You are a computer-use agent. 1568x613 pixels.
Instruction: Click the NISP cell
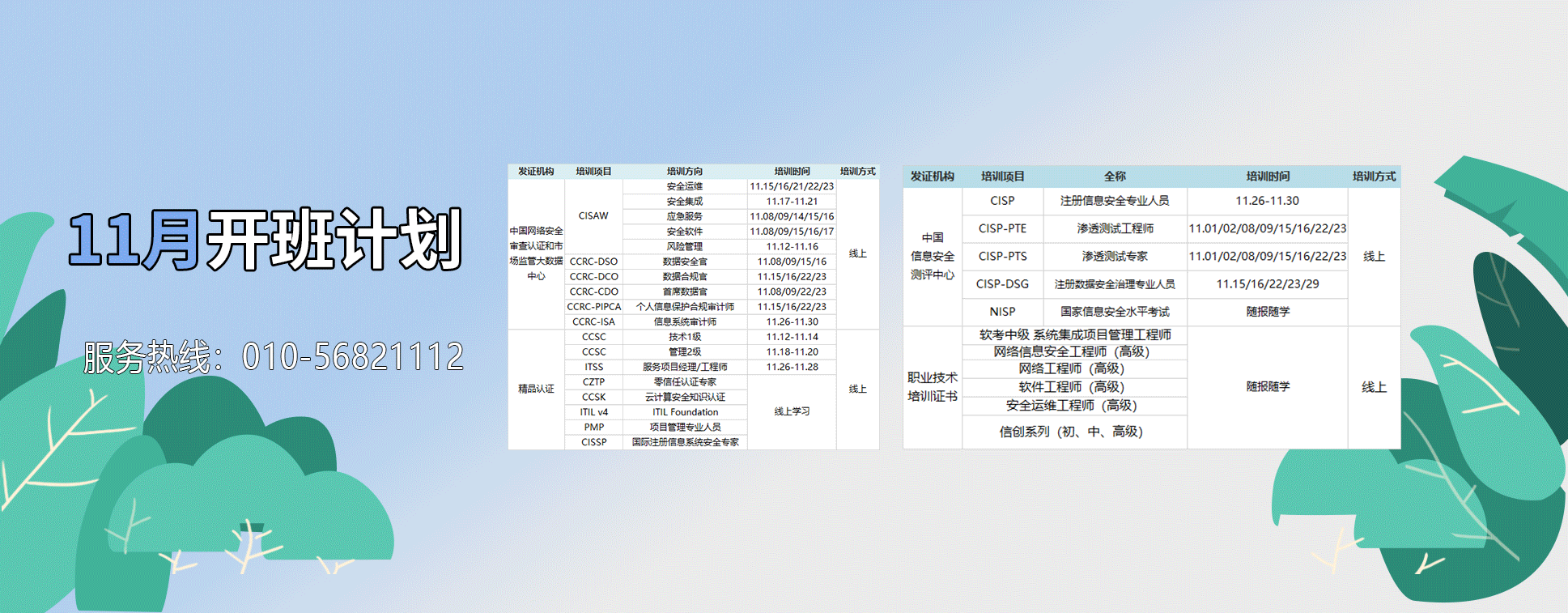(x=1002, y=312)
